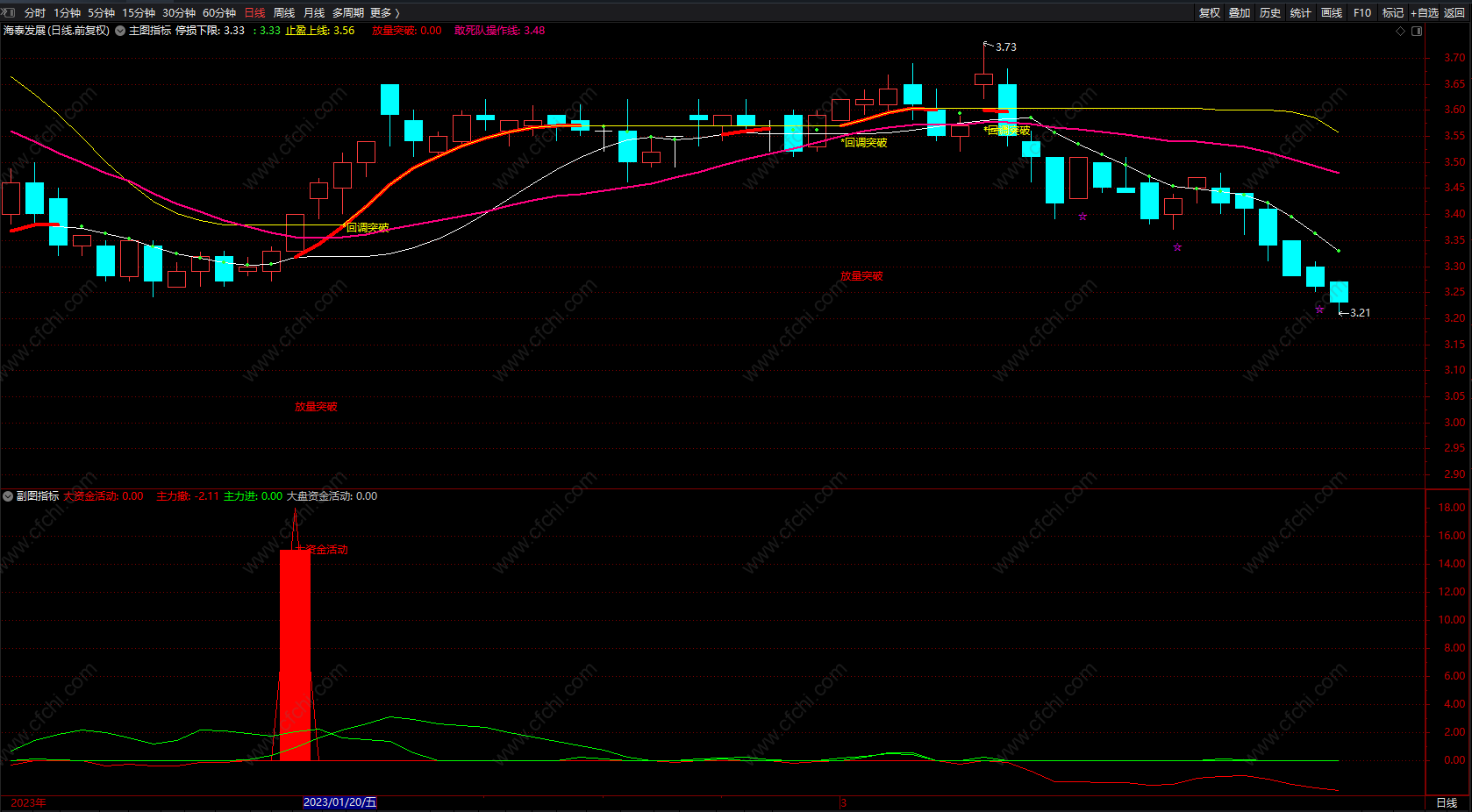Click the diamond icon at chart top-right
Viewport: 1472px width, 812px height.
[x=1400, y=31]
